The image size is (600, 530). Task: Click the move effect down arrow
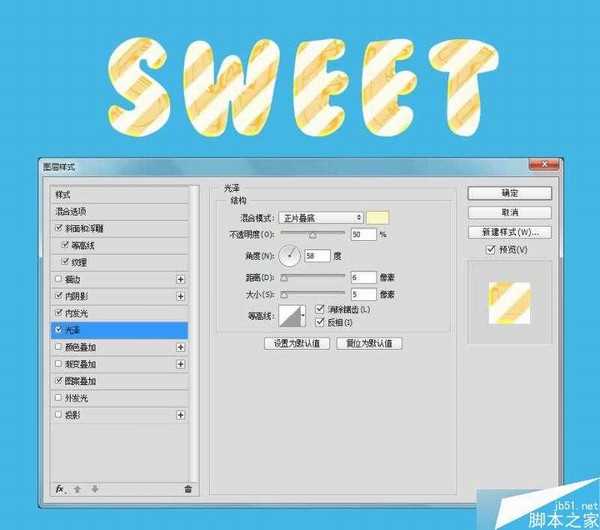(95, 488)
